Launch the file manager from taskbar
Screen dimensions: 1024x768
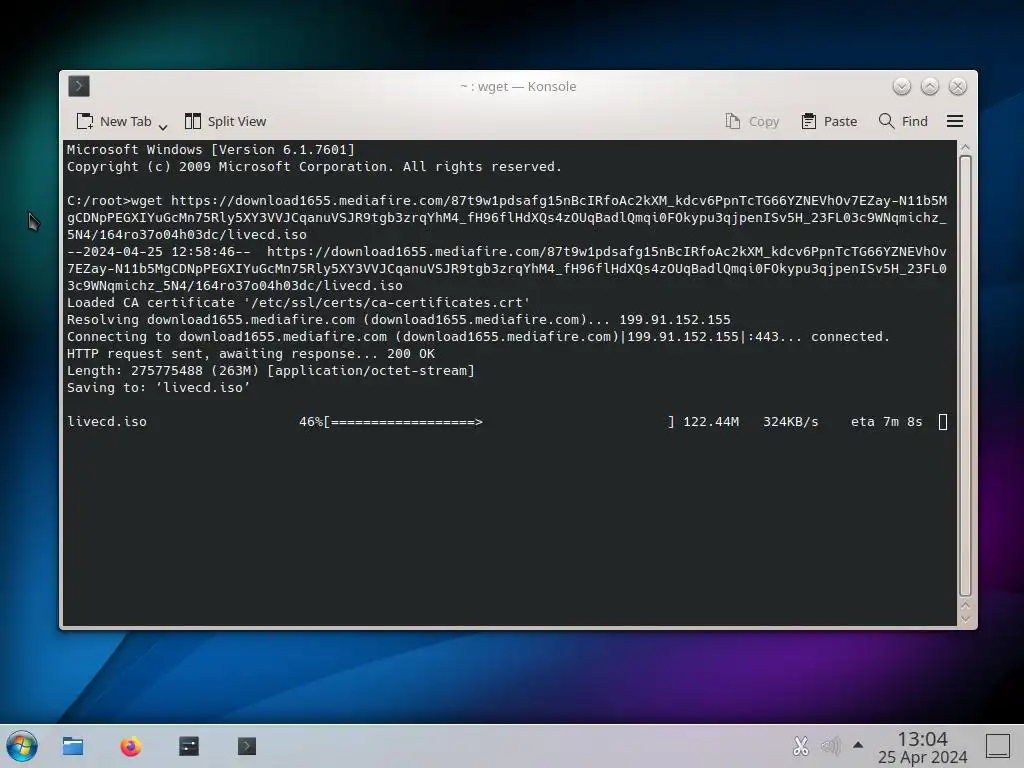tap(72, 746)
